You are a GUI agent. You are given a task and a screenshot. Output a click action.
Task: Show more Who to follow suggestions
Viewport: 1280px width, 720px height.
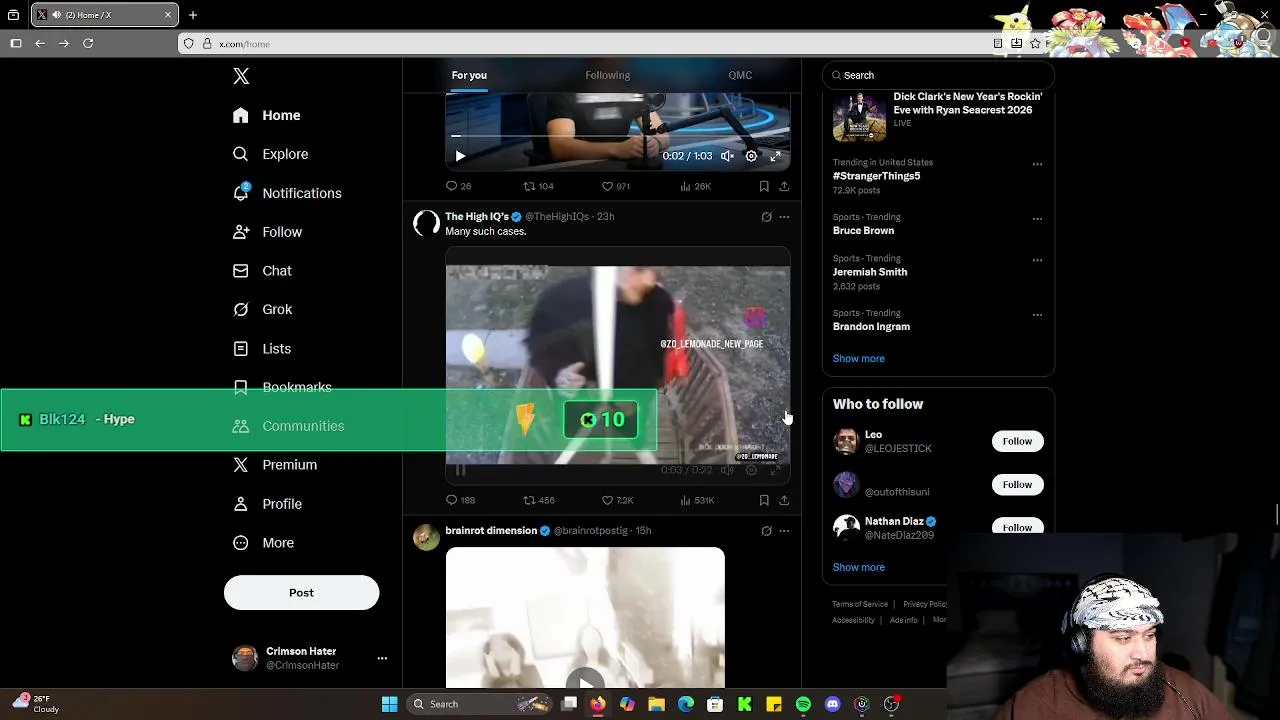click(x=858, y=567)
